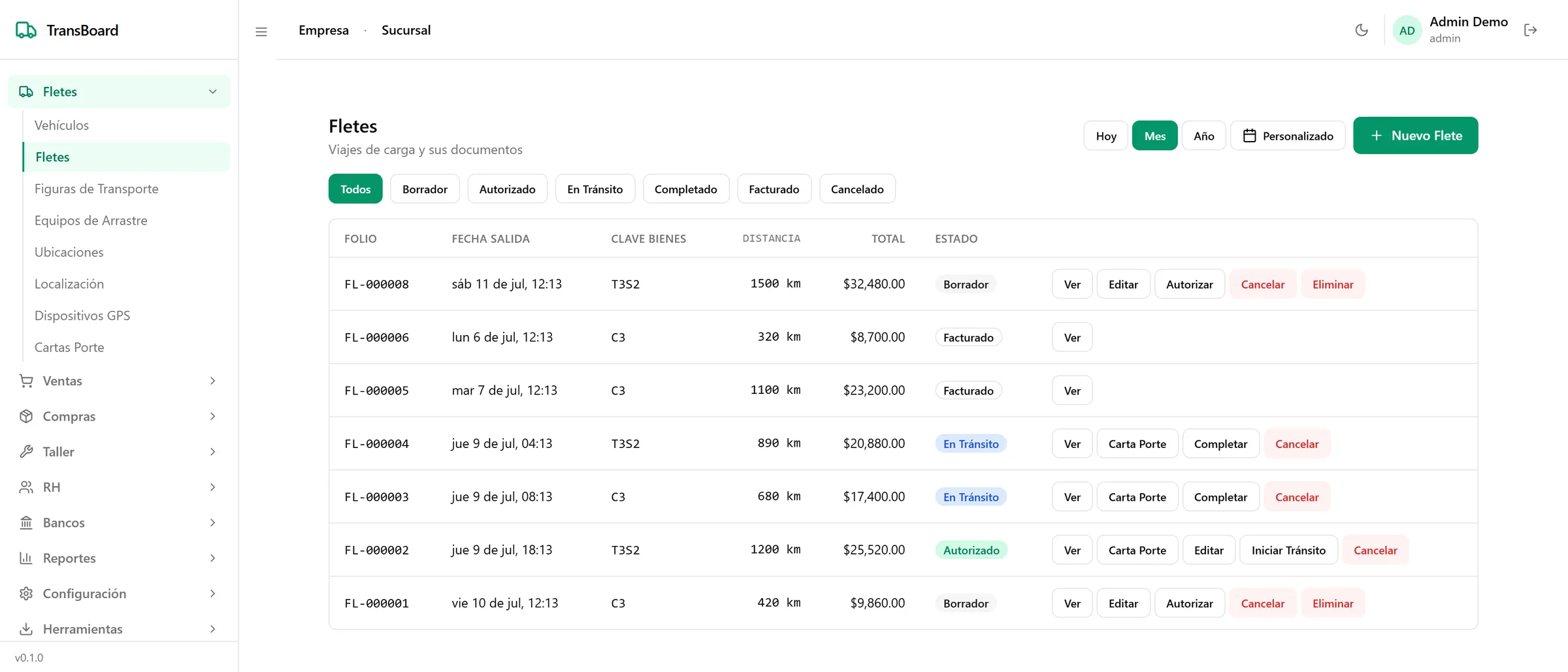The width and height of the screenshot is (1568, 672).
Task: Click Editar for FL-000001
Action: (1123, 603)
